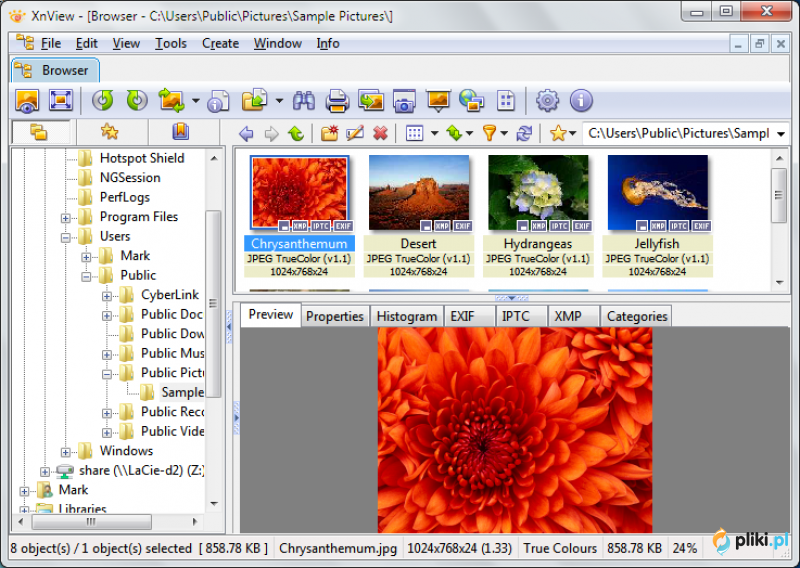
Task: Click the full screen toolbar icon
Action: pyautogui.click(x=61, y=100)
